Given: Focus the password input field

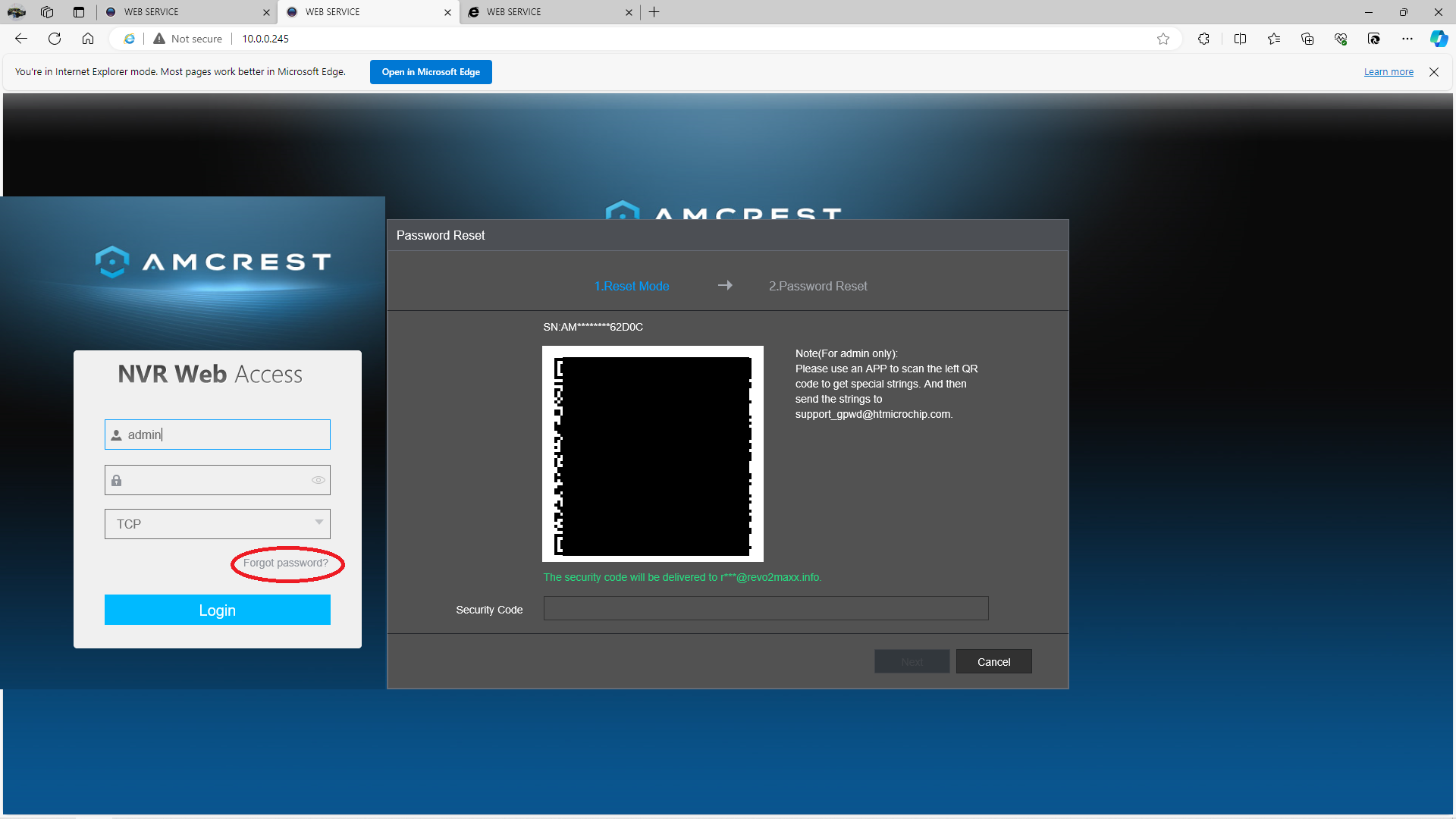Looking at the screenshot, I should tap(218, 480).
